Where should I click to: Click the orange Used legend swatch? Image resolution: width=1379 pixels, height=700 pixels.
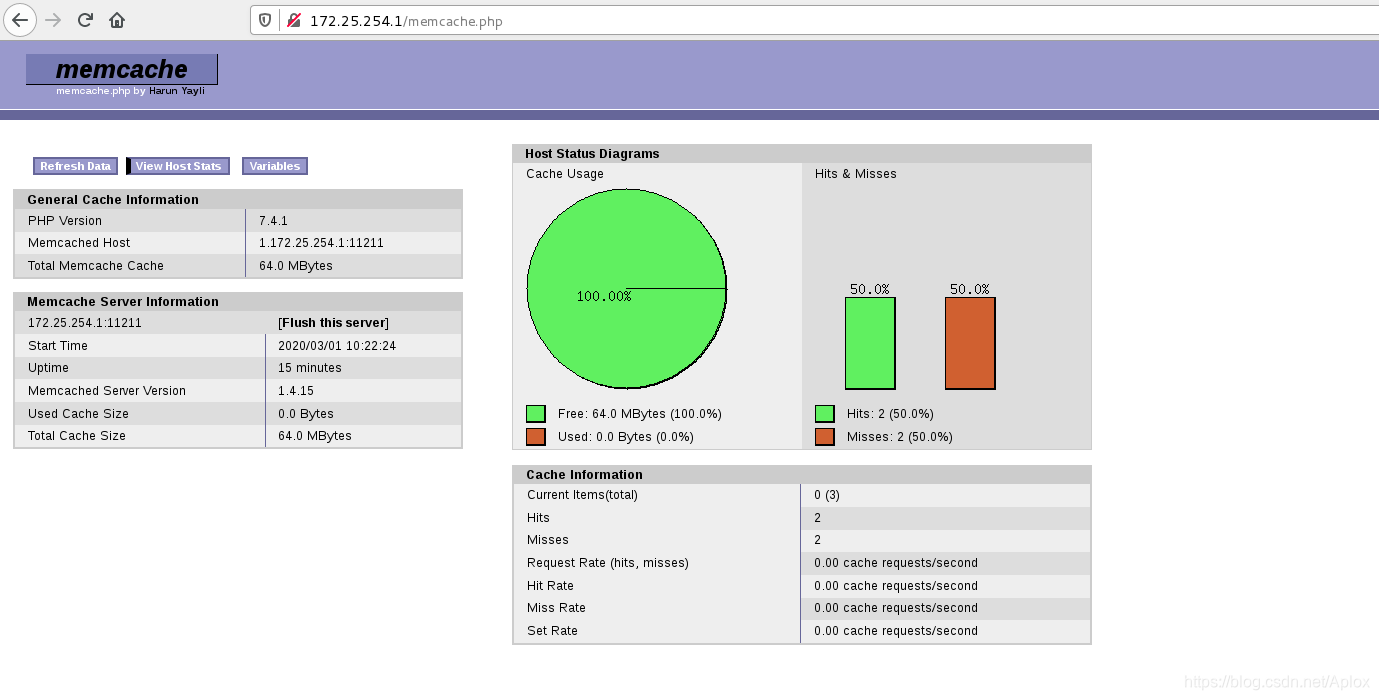(x=536, y=437)
